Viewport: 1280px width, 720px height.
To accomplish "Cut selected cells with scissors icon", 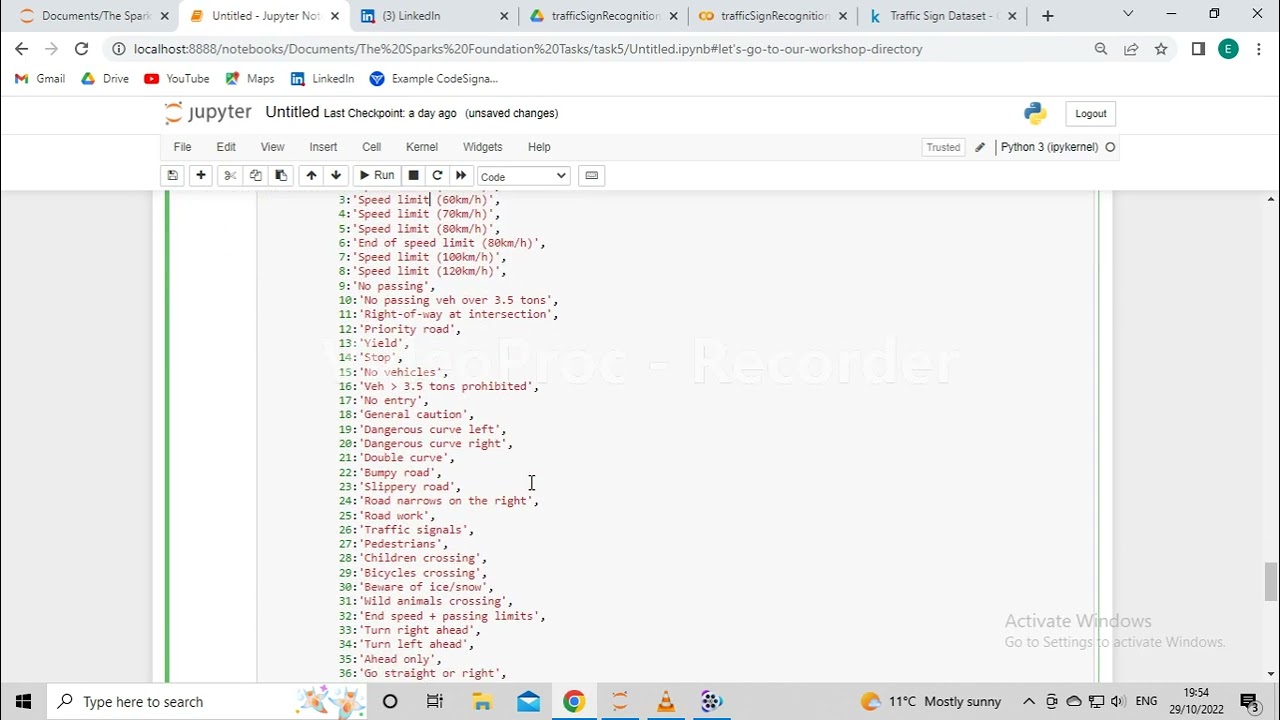I will 230,176.
